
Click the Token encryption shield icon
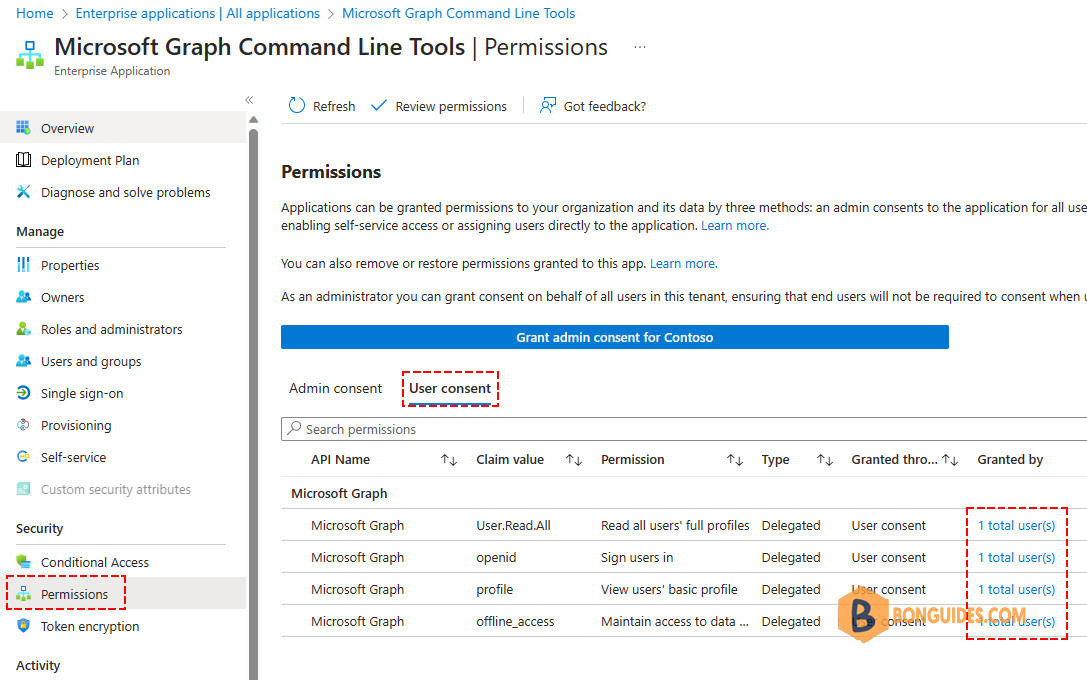coord(23,625)
